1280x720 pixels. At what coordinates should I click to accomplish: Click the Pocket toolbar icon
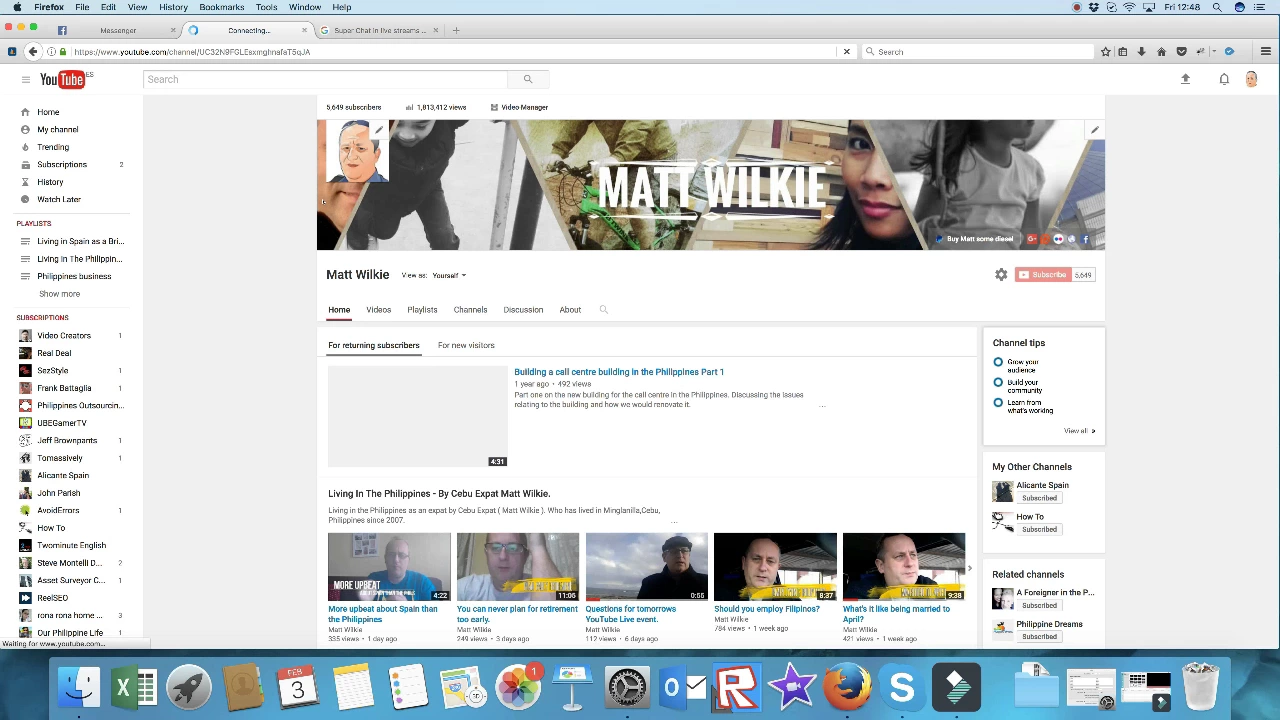1181,51
